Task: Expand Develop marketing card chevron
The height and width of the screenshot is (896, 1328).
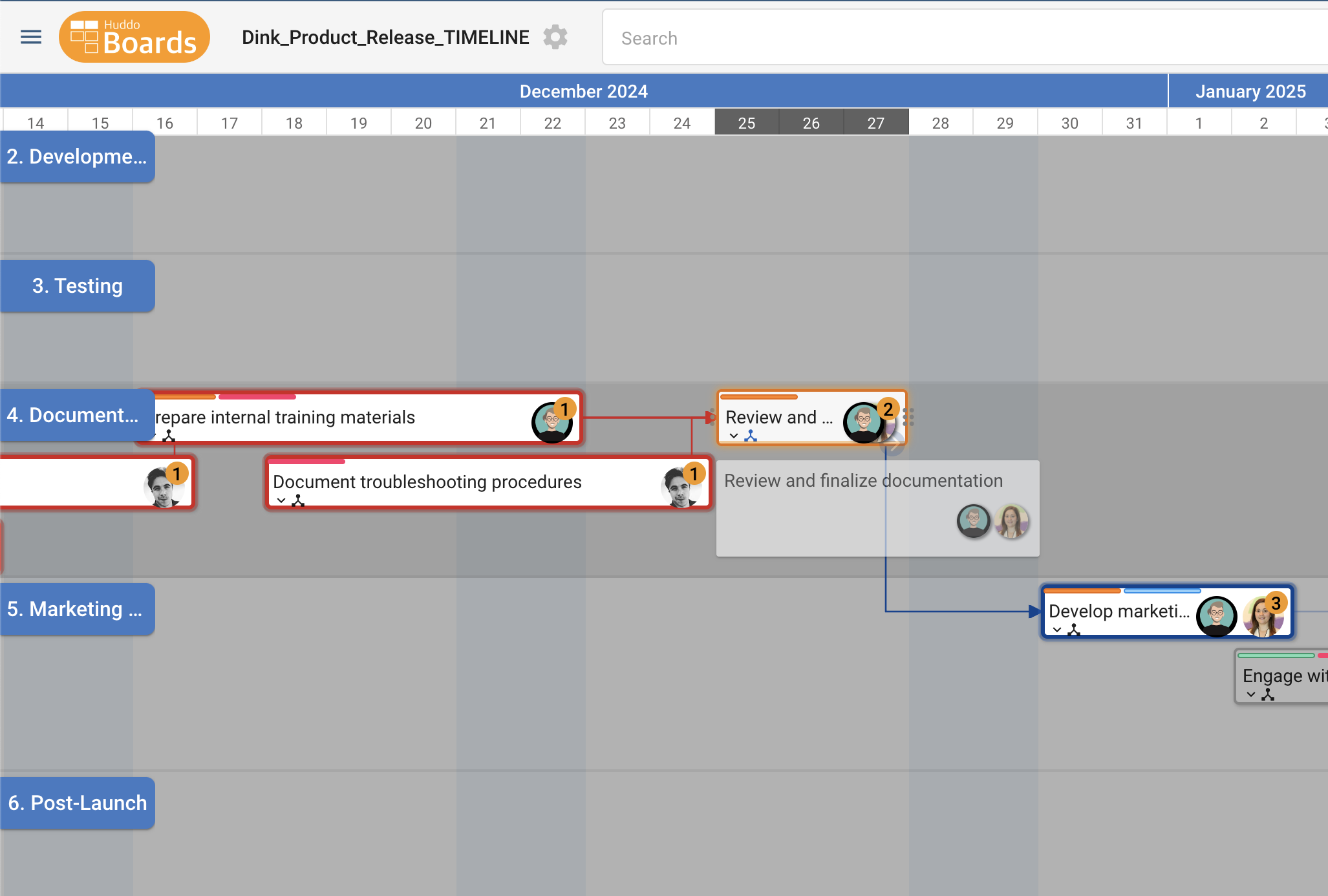Action: click(1057, 630)
